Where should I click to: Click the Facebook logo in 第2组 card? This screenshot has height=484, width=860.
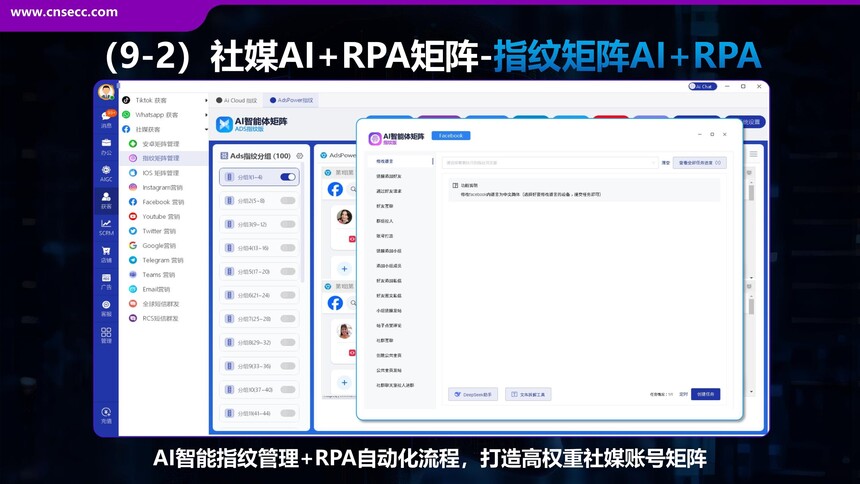point(335,303)
